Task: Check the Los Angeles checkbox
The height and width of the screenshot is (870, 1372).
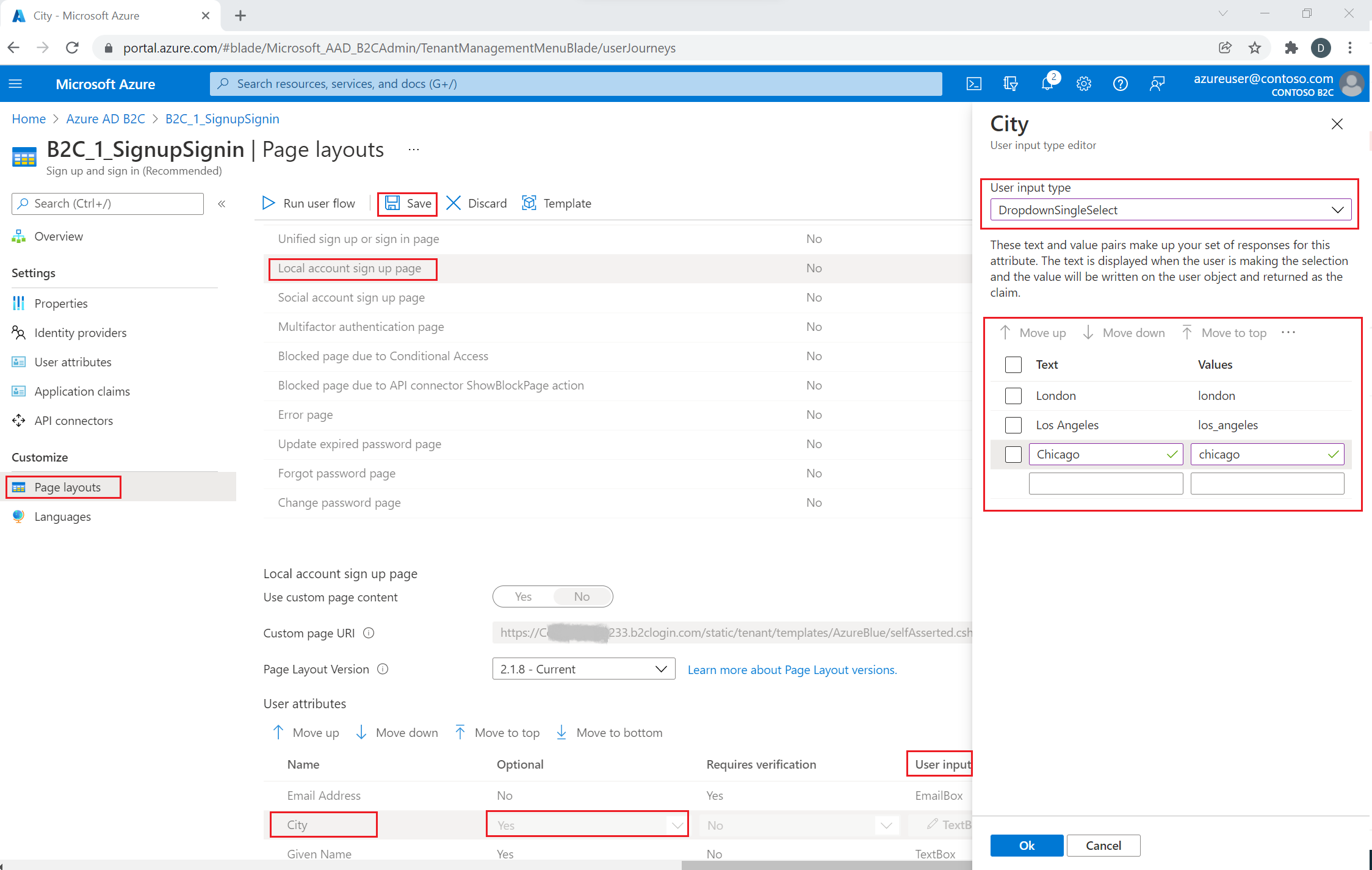Action: pos(1013,424)
